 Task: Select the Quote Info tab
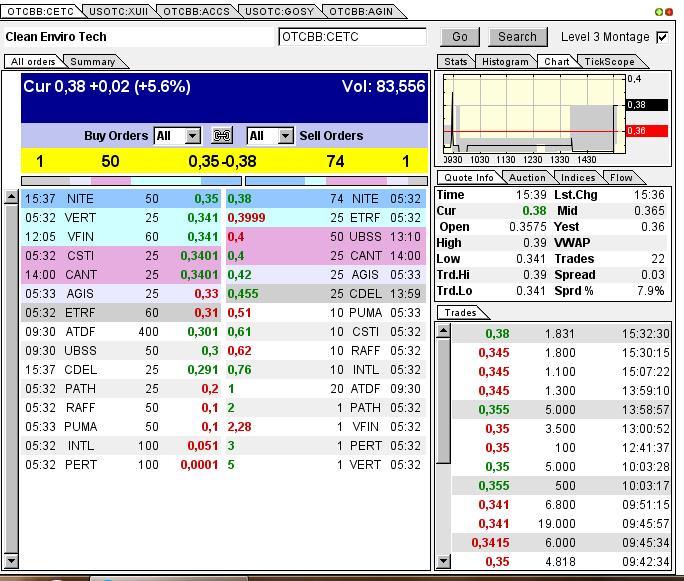click(469, 178)
